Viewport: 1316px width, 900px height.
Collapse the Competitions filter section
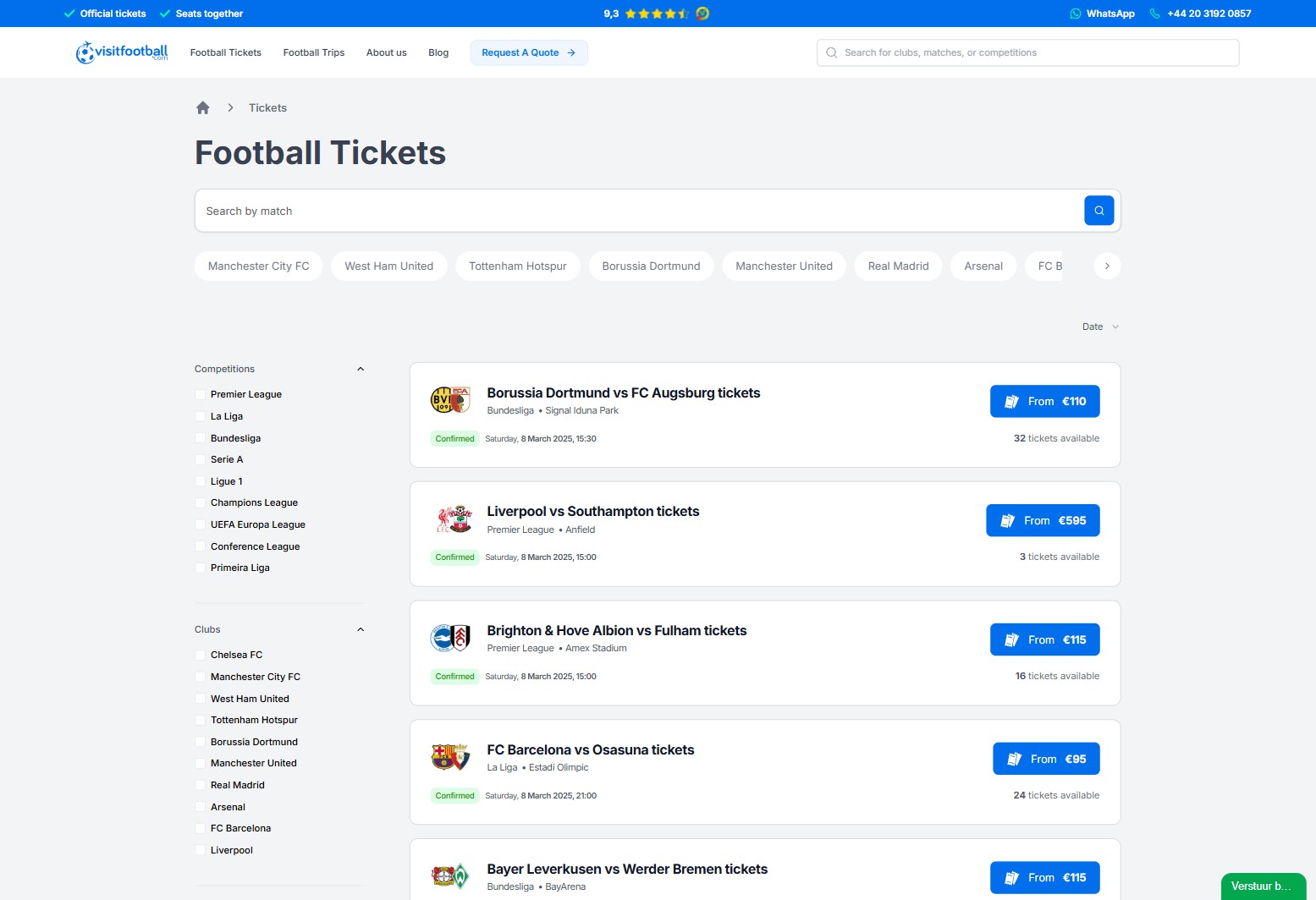coord(361,368)
